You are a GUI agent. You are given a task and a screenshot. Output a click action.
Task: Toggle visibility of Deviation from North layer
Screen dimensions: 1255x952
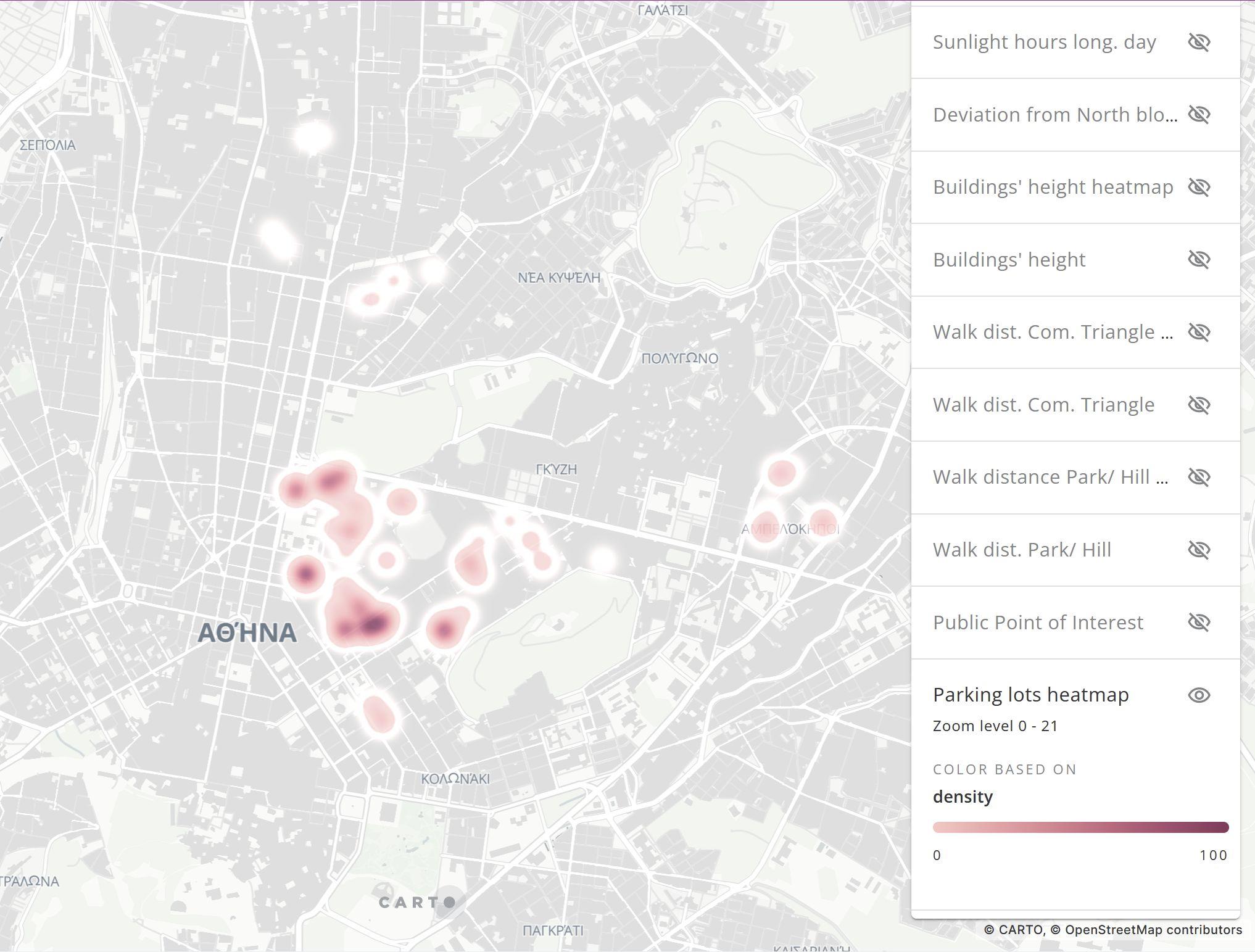point(1199,115)
